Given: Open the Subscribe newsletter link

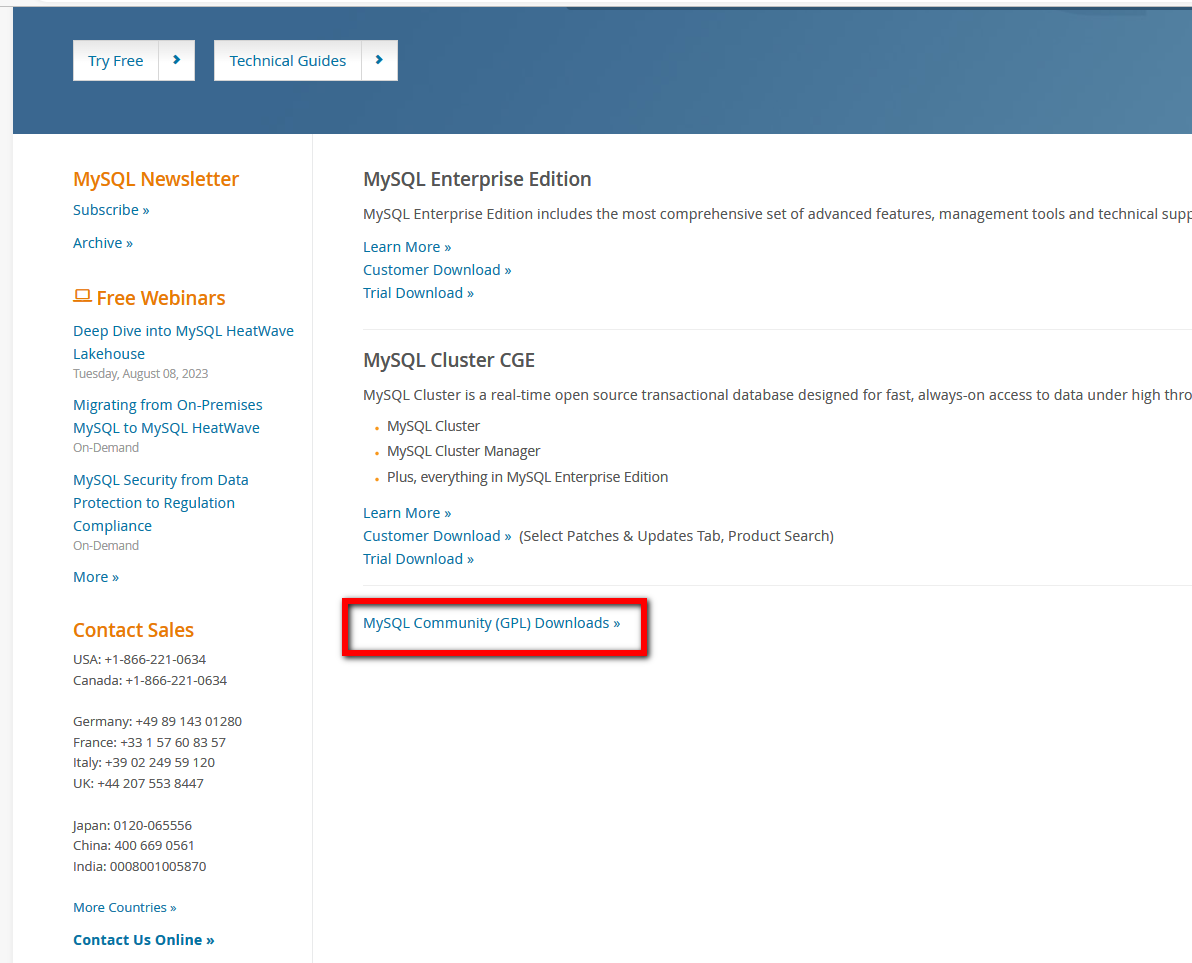Looking at the screenshot, I should [x=111, y=210].
